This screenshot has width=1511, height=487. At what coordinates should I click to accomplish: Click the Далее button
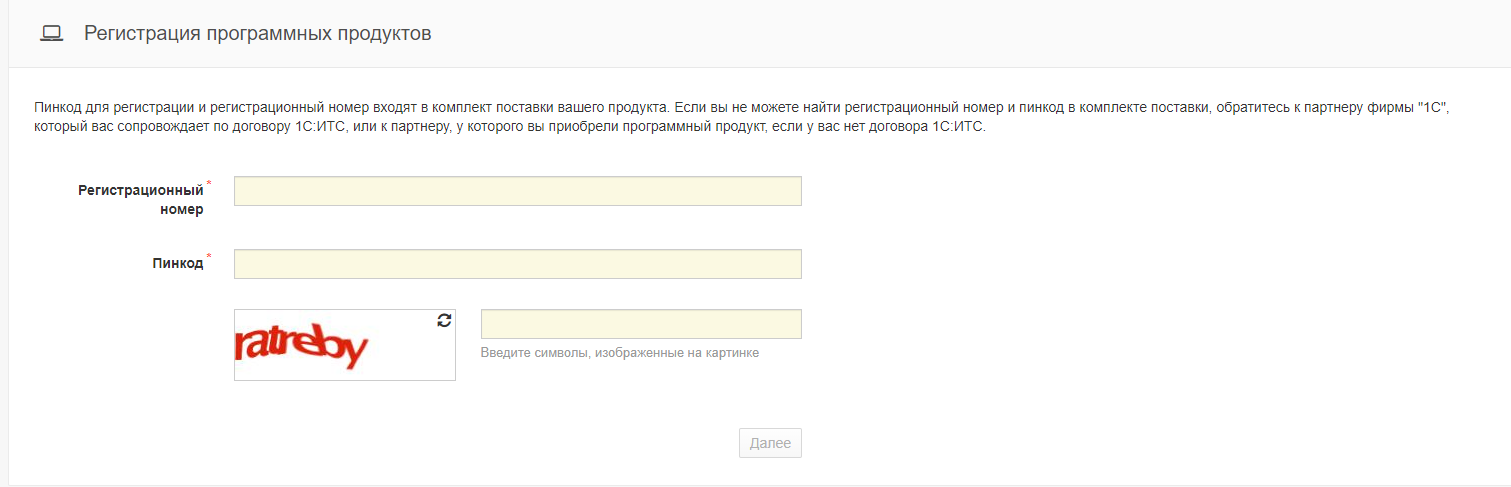coord(770,443)
